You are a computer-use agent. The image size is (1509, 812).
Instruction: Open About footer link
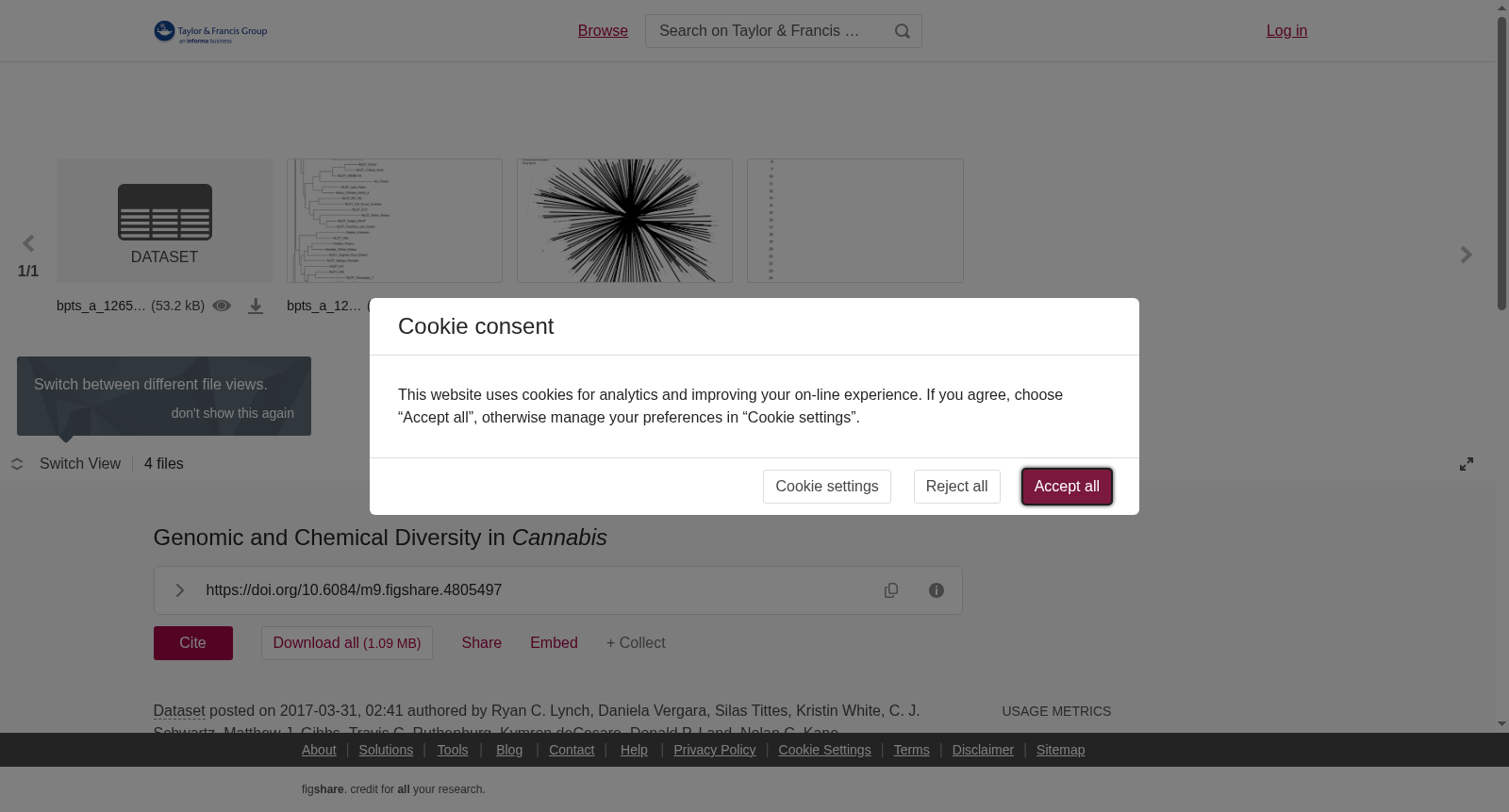coord(319,750)
